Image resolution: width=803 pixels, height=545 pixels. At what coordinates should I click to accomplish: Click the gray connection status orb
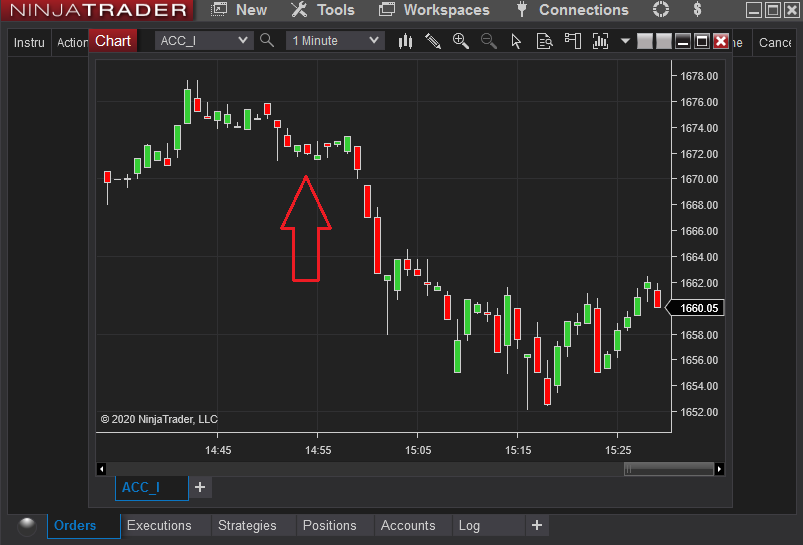(27, 526)
